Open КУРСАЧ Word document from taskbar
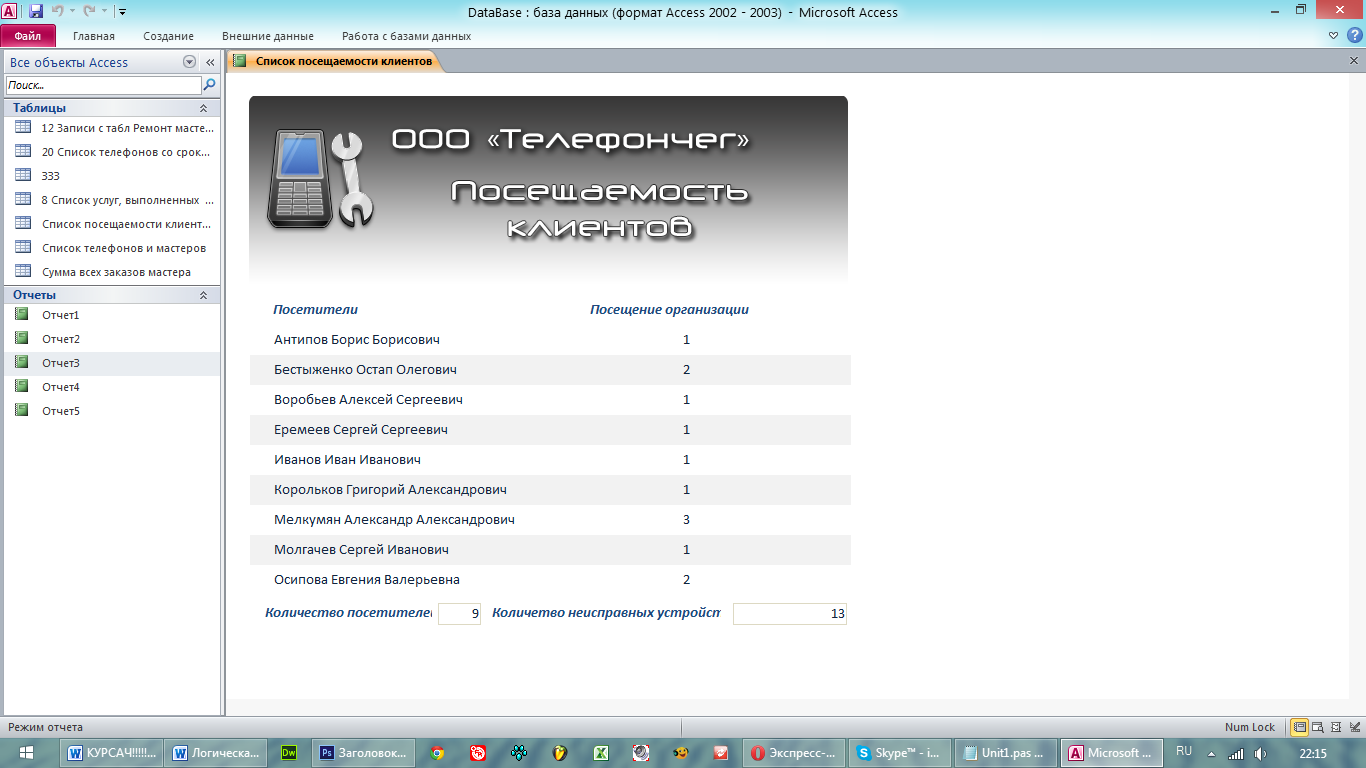 pos(113,753)
